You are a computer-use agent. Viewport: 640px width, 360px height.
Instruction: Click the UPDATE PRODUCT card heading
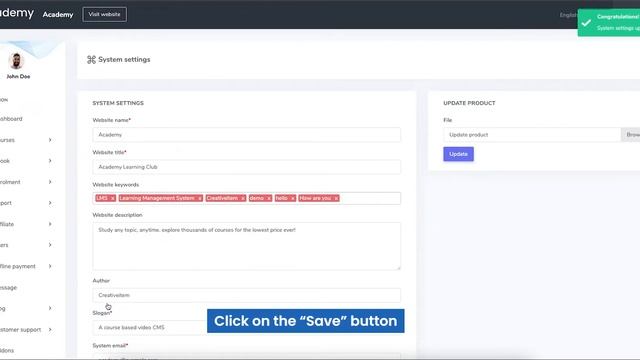tap(469, 103)
